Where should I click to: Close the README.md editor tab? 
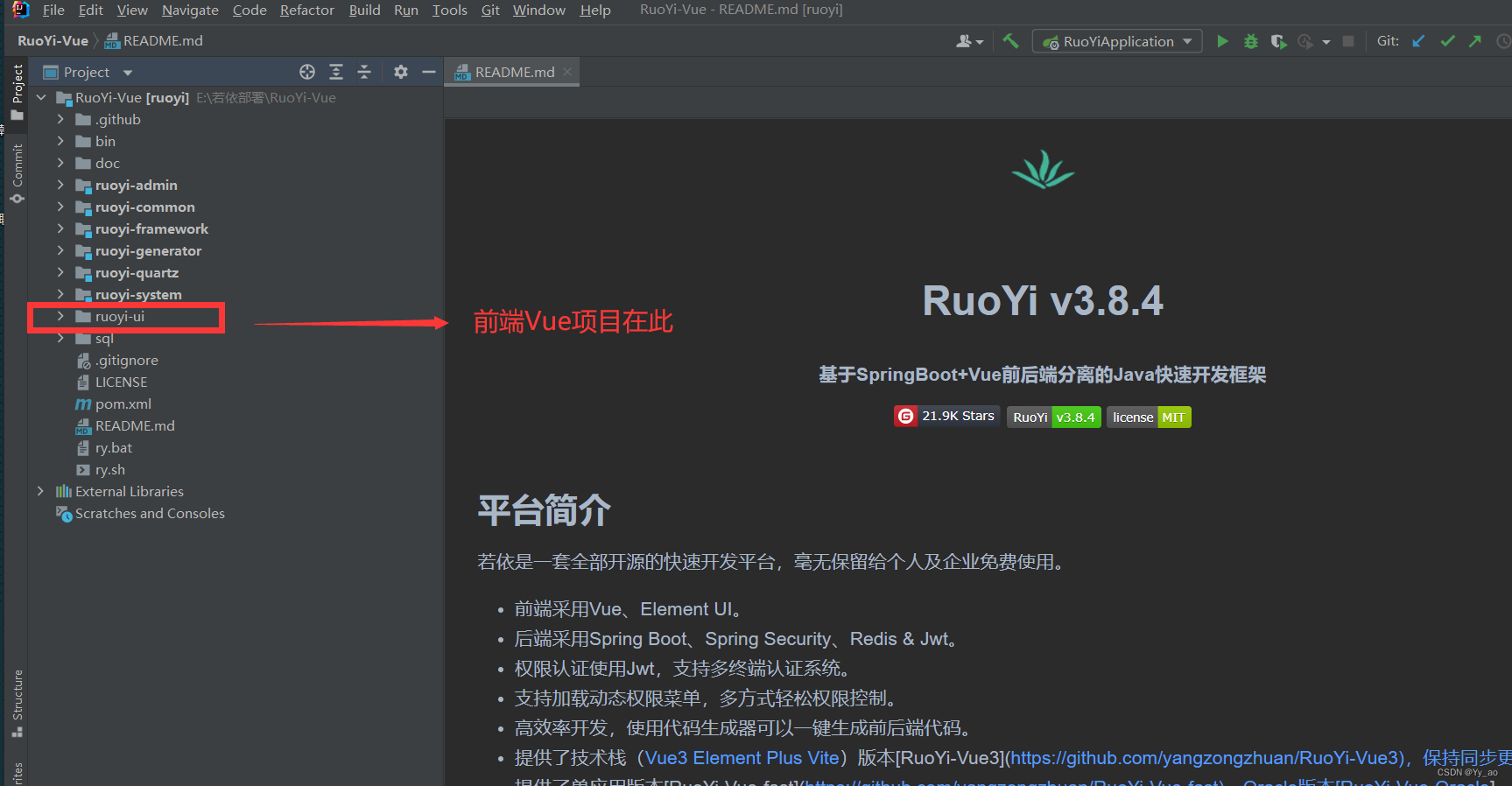coord(567,72)
